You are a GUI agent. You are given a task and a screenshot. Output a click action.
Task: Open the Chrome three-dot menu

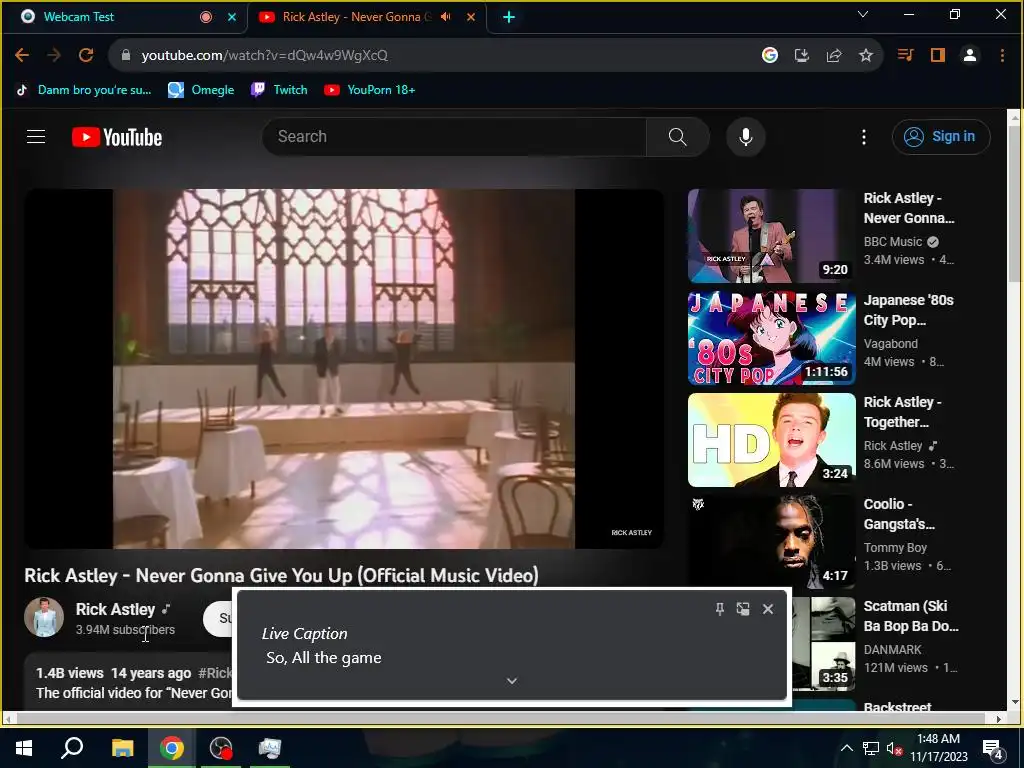click(x=1002, y=56)
